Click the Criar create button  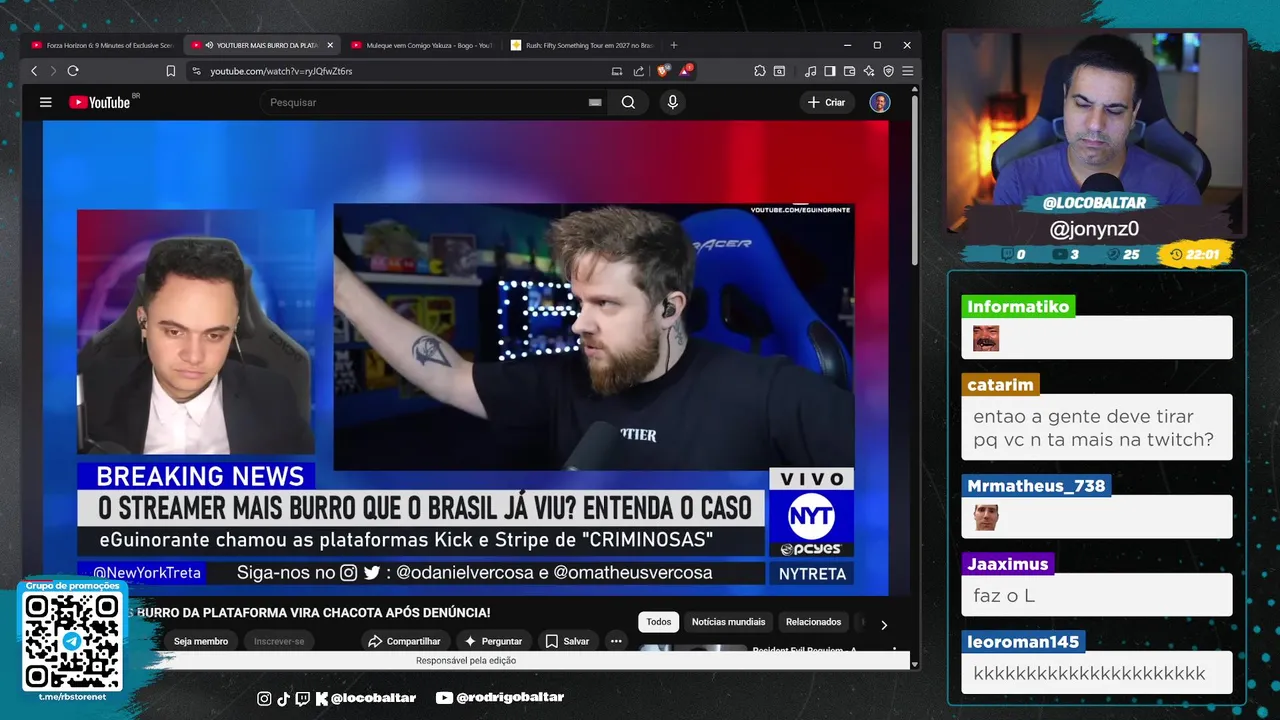(x=827, y=102)
